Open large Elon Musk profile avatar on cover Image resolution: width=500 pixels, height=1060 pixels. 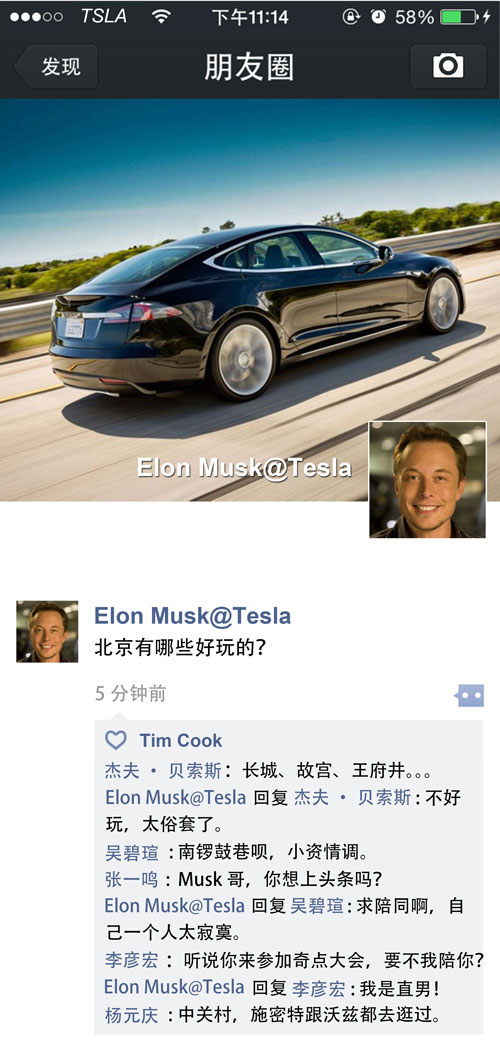[427, 479]
